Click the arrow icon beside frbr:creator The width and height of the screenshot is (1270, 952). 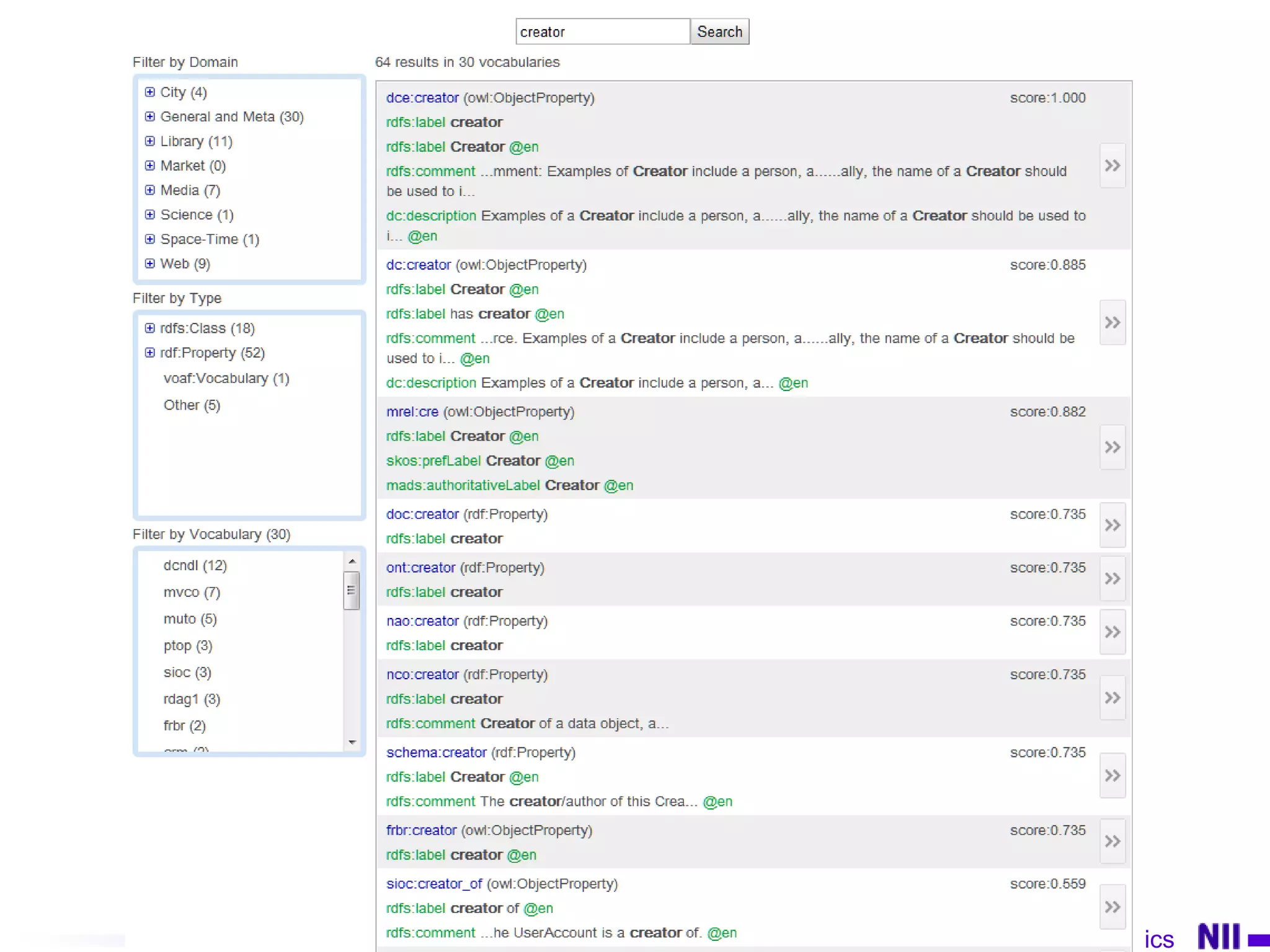click(1112, 841)
